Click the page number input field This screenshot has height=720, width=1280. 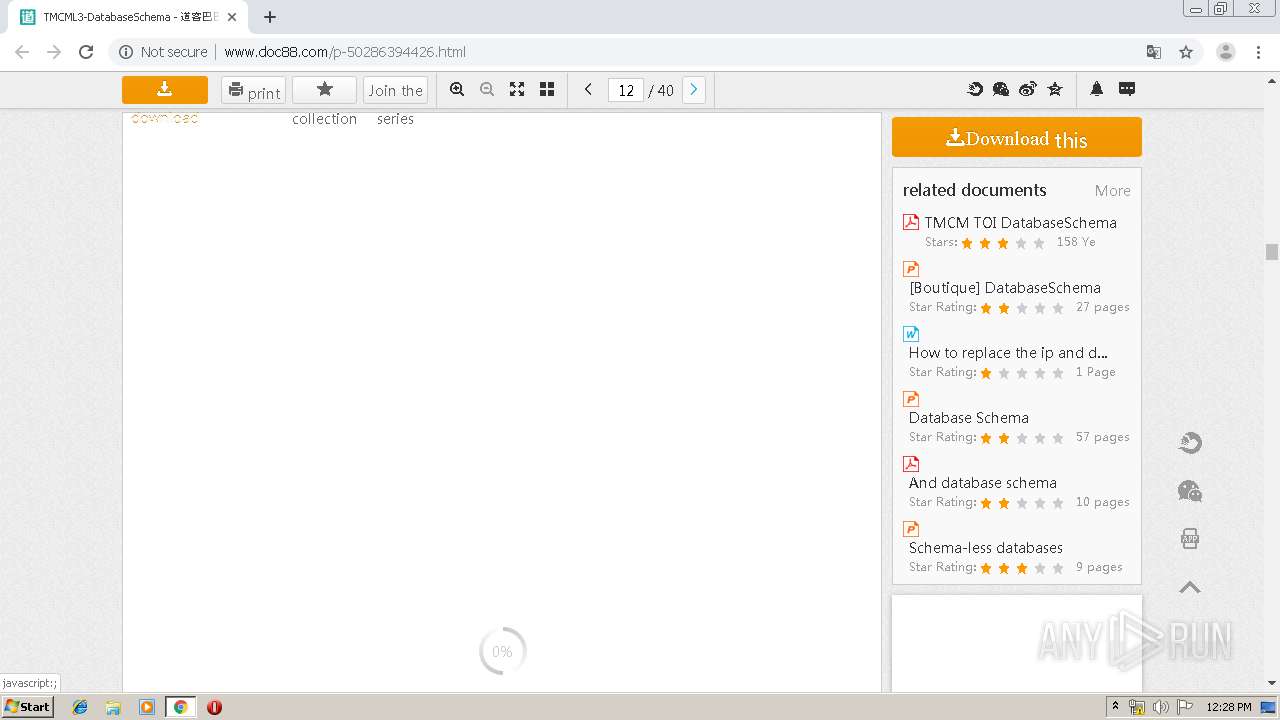pyautogui.click(x=626, y=90)
